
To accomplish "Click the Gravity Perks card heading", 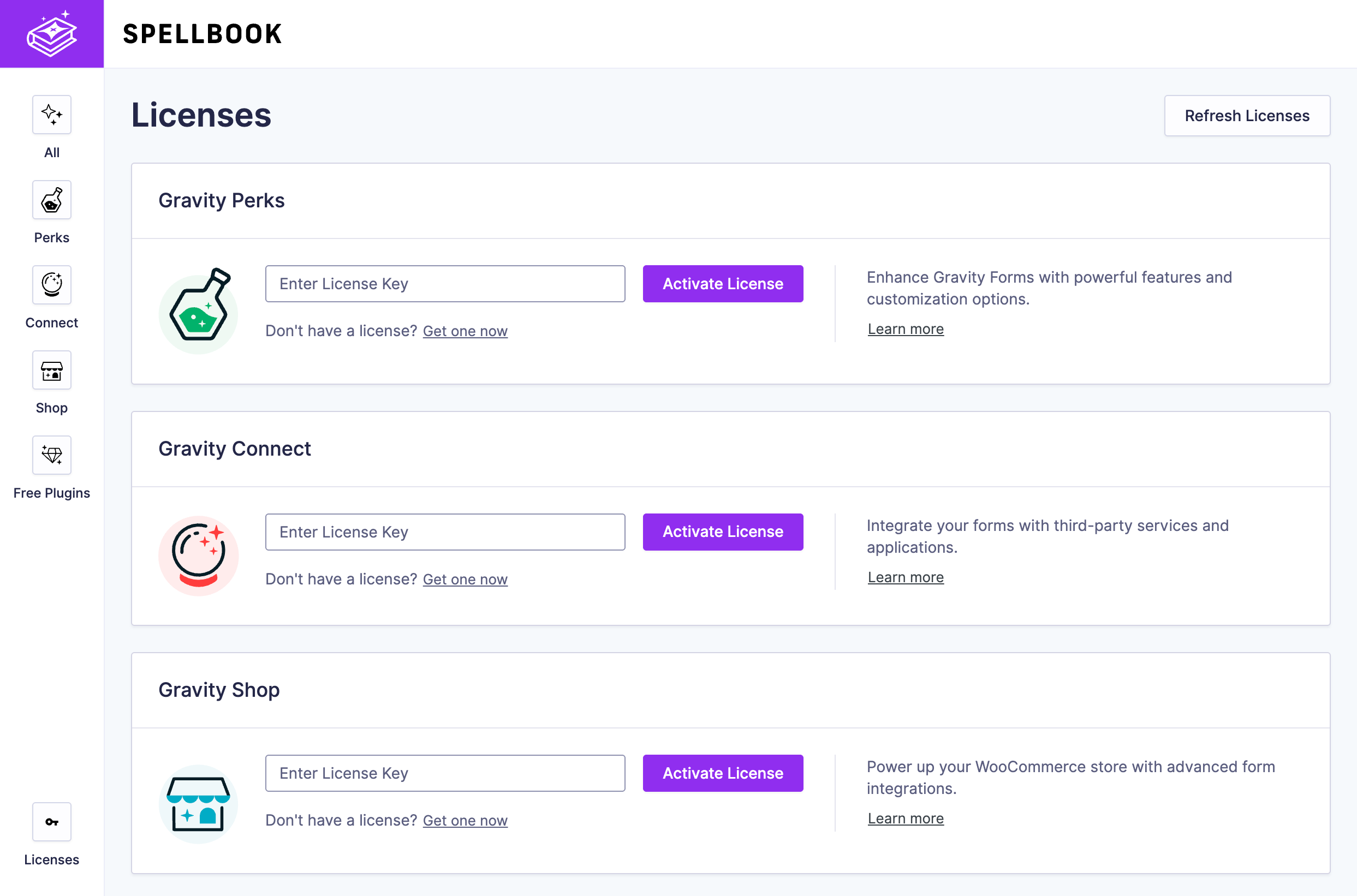I will coord(221,201).
